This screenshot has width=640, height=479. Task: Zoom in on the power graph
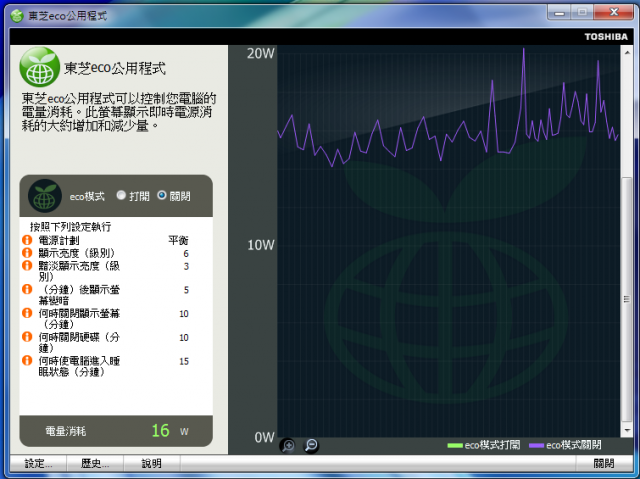[x=288, y=445]
